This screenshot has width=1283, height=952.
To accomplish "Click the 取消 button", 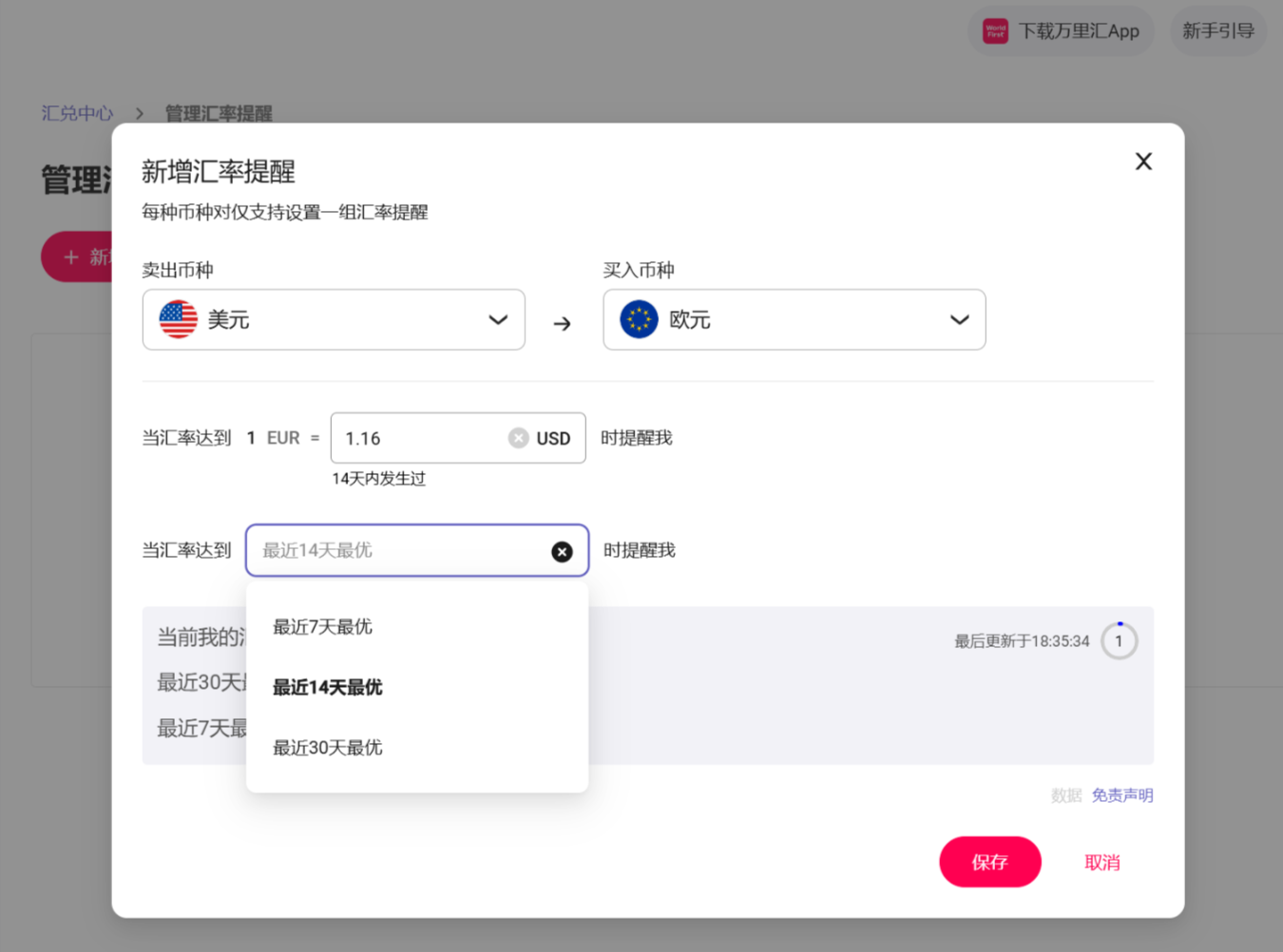I will (1102, 863).
